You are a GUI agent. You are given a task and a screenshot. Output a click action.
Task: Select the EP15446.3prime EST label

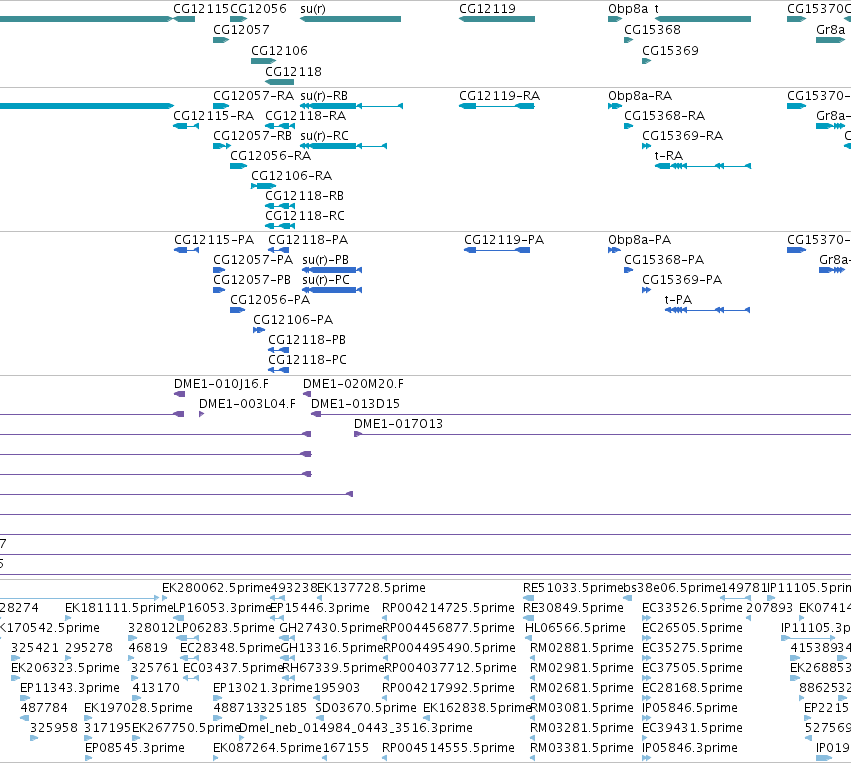click(319, 608)
